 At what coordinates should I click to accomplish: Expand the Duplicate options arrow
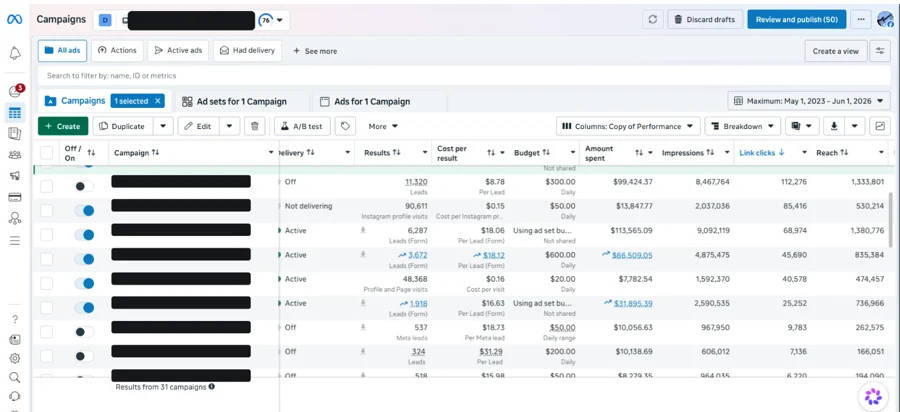pyautogui.click(x=163, y=126)
